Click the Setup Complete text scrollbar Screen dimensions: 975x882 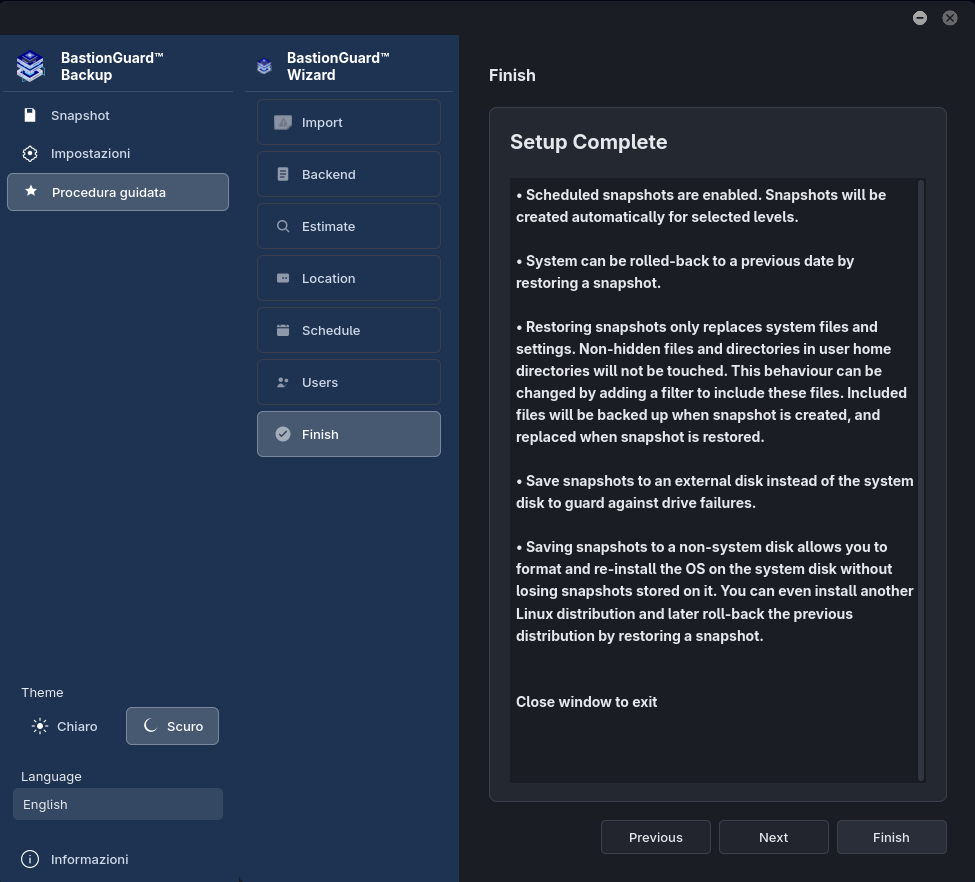pos(921,480)
